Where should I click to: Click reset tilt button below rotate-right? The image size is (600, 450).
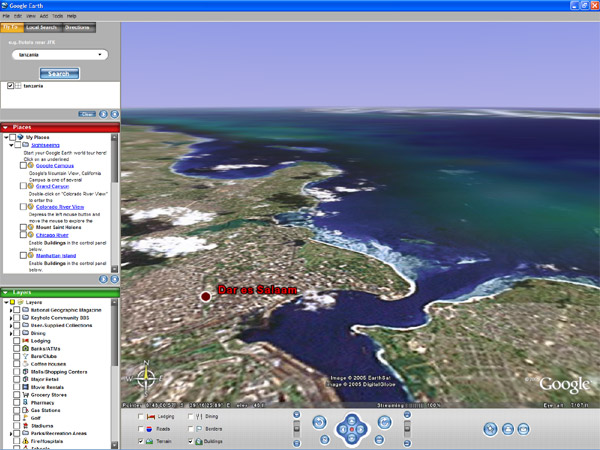click(x=379, y=440)
